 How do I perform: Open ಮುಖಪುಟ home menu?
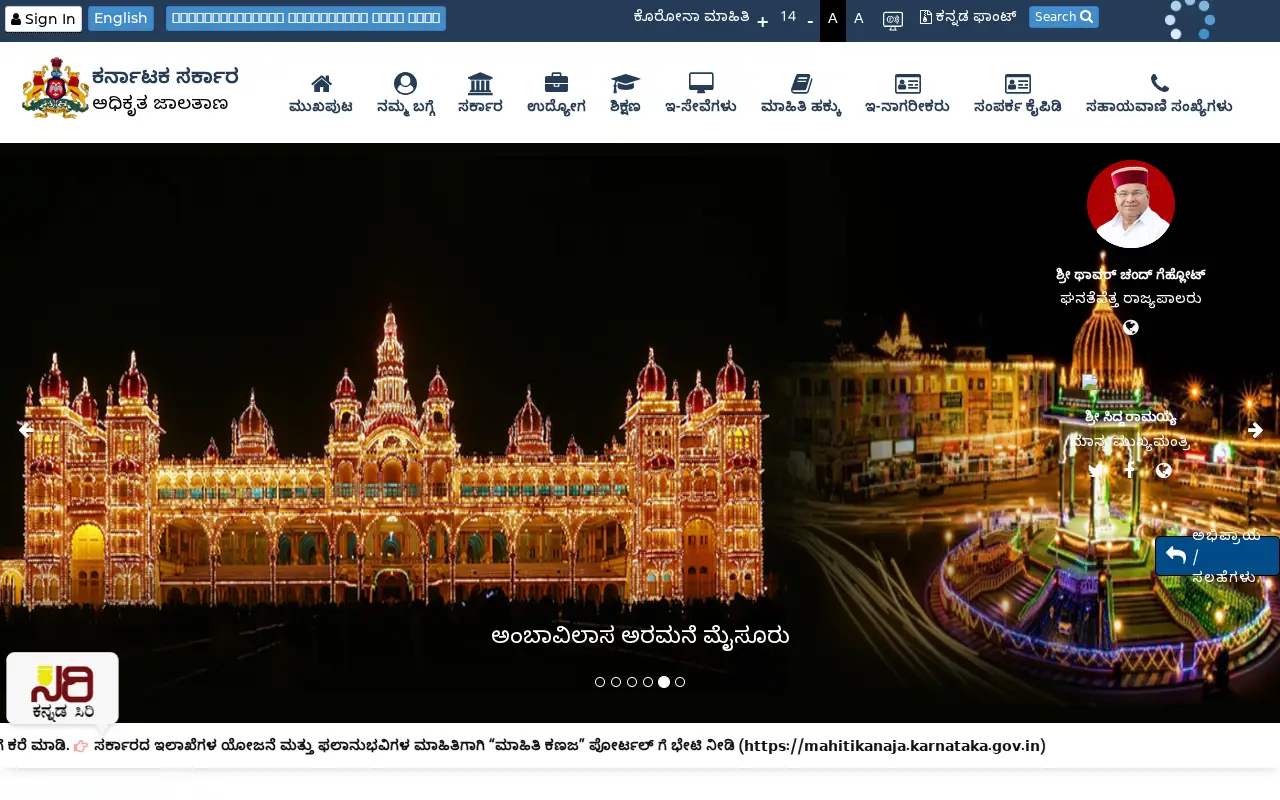click(x=321, y=95)
